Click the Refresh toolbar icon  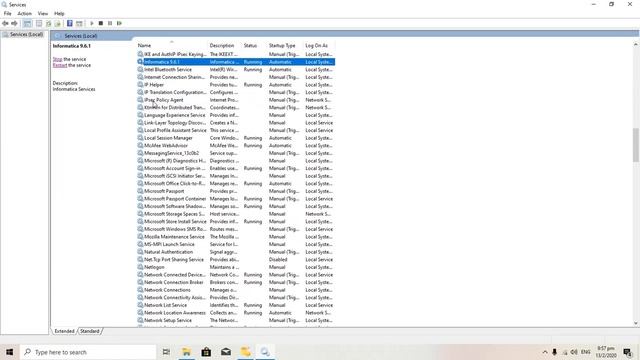click(49, 23)
